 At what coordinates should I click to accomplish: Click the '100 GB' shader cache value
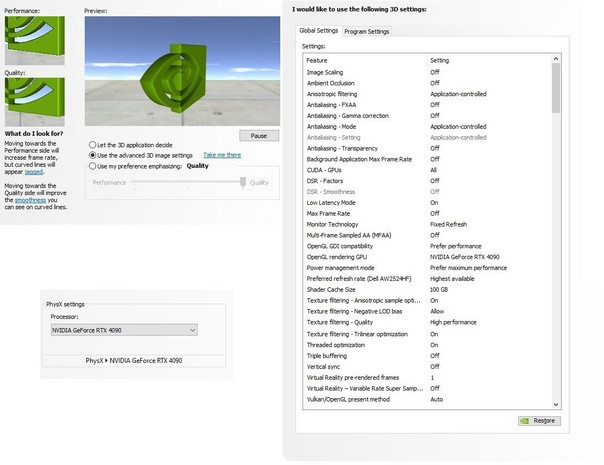click(439, 290)
